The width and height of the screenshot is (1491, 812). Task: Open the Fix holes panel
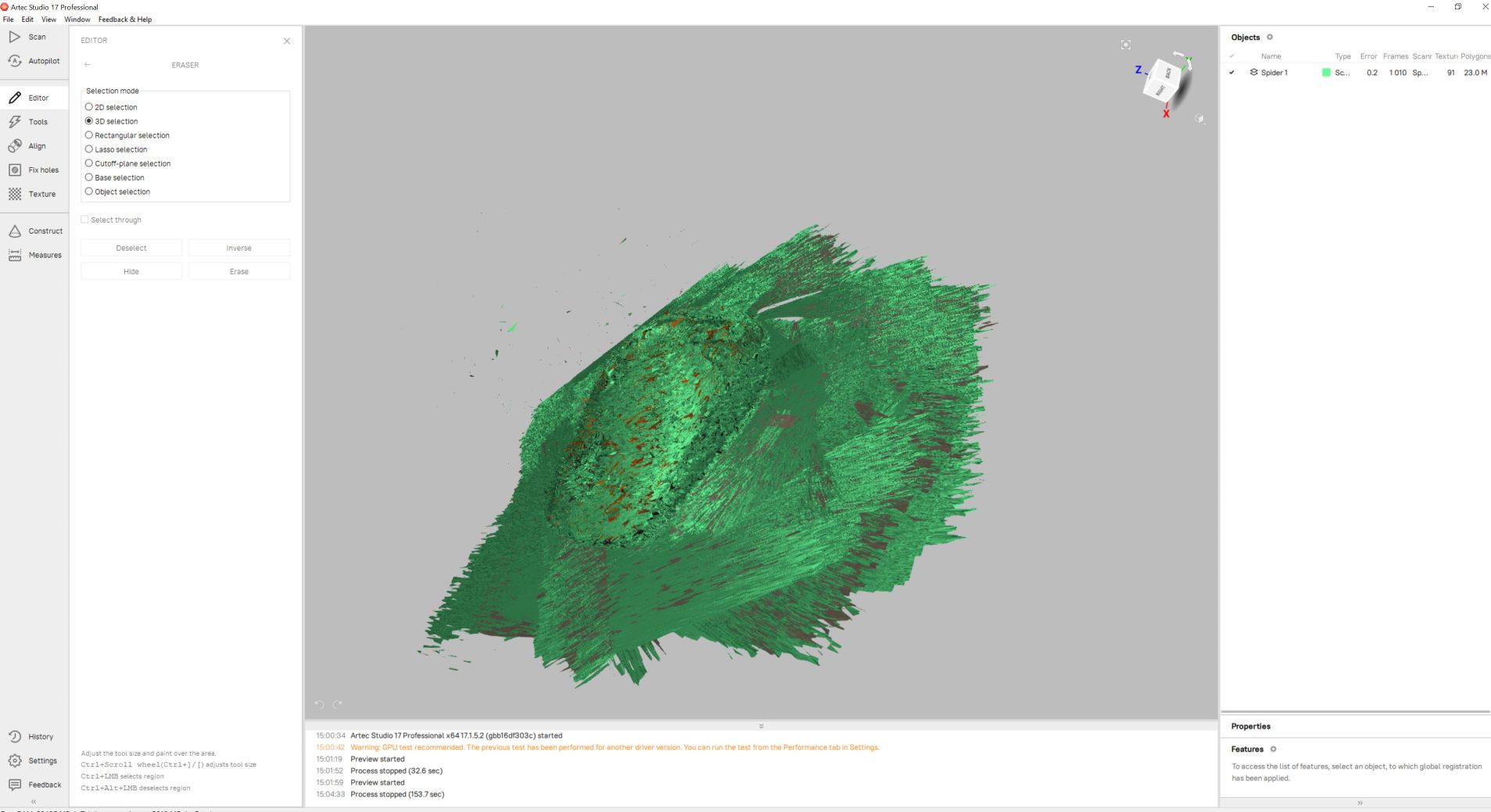(34, 170)
